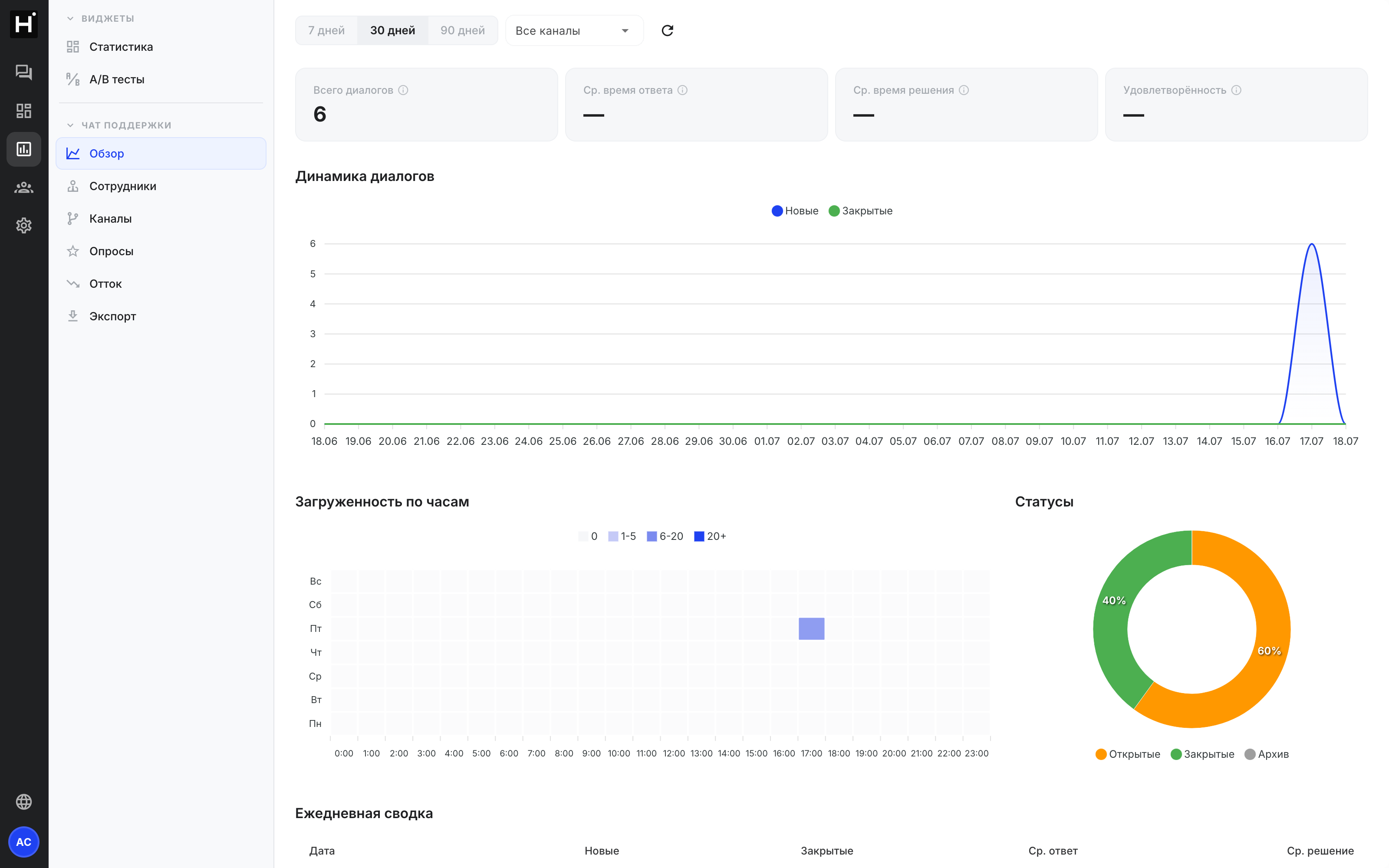Refresh the statistics data

click(x=667, y=30)
